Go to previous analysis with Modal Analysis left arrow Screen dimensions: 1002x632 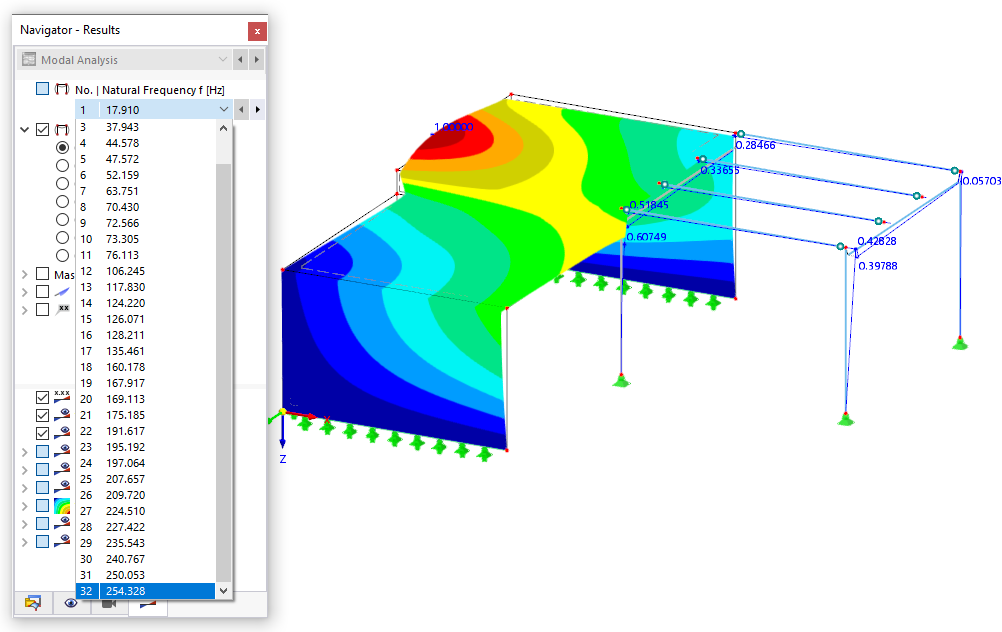pos(240,59)
